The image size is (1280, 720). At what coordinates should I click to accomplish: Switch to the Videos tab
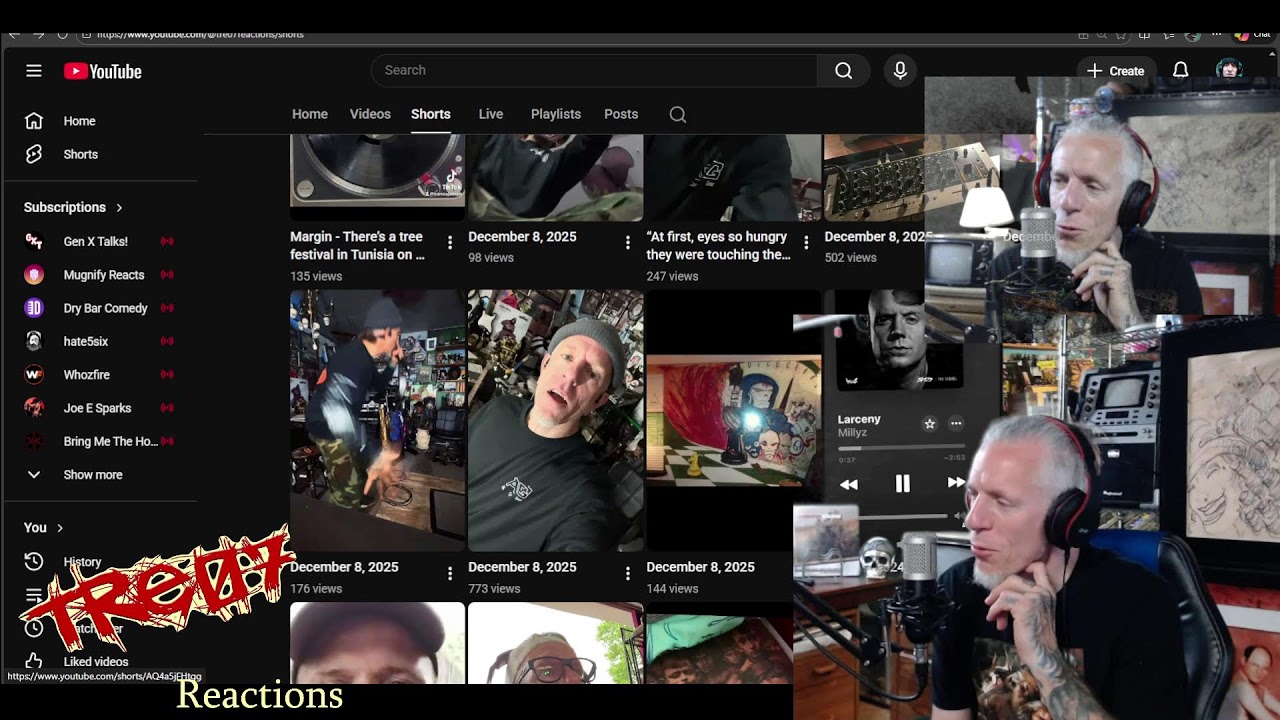370,114
